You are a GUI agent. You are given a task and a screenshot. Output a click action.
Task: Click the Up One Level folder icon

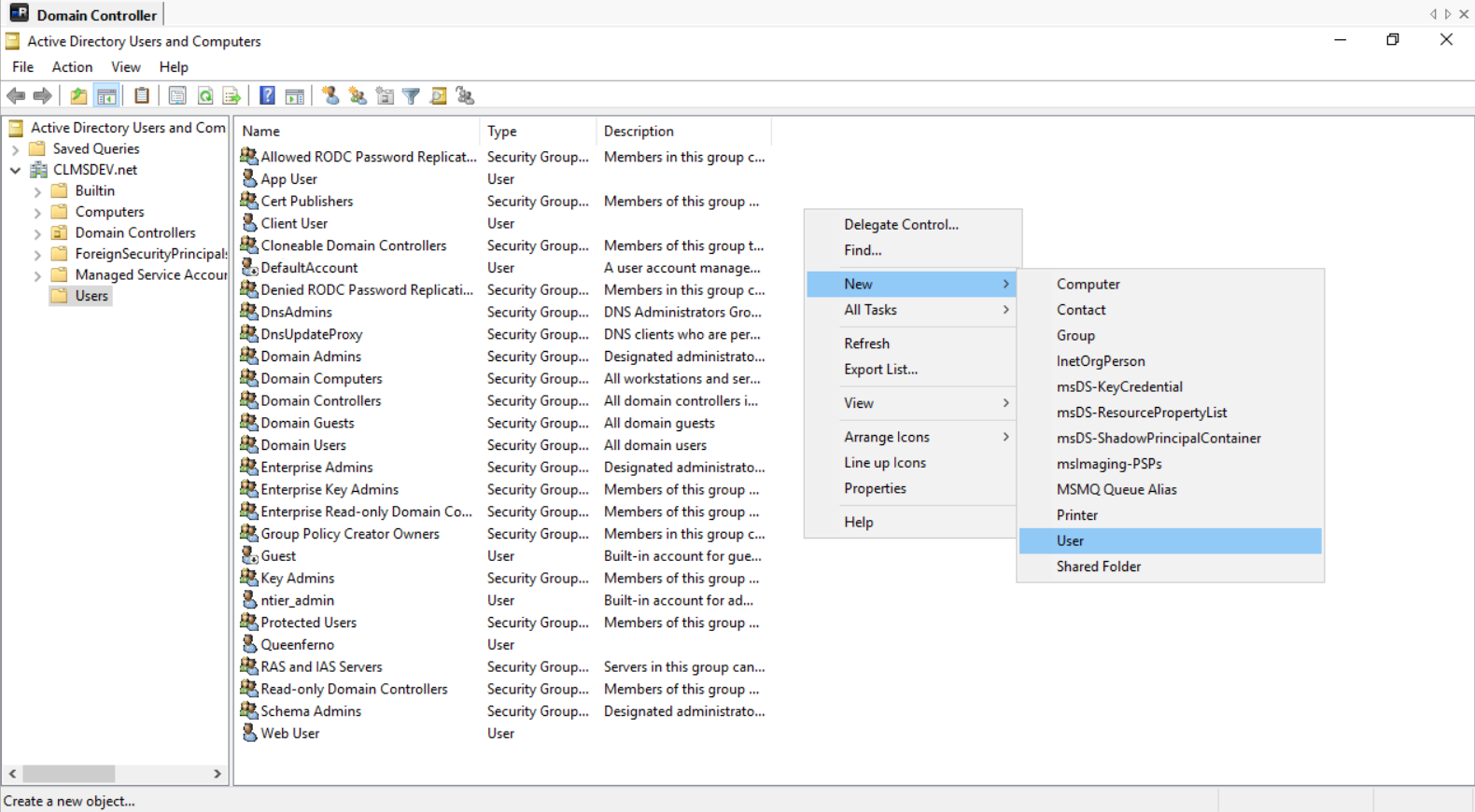pos(78,96)
